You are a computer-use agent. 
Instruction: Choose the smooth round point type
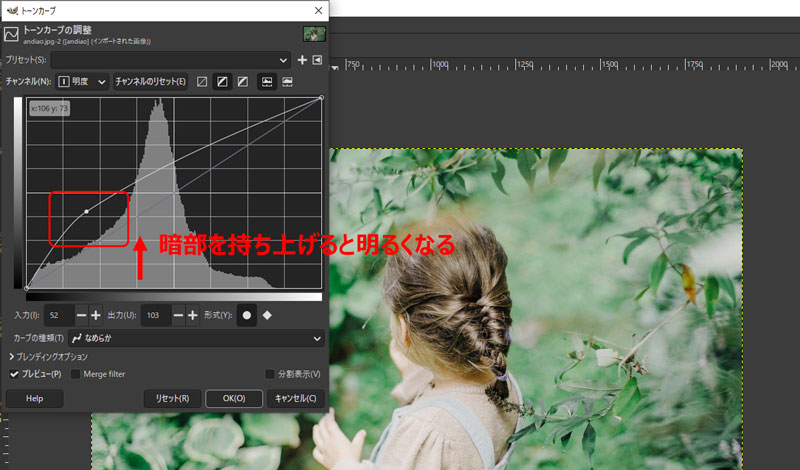coord(247,315)
